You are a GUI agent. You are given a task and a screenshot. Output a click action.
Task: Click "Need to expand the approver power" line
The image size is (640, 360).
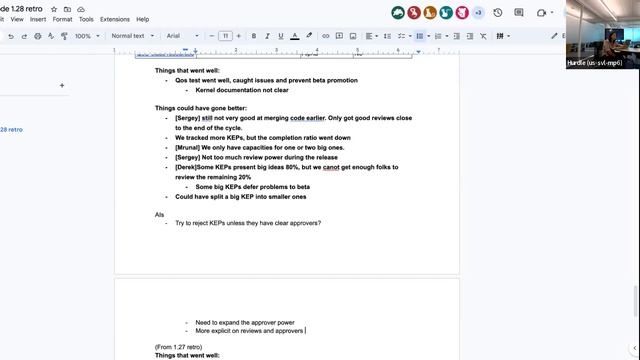(x=245, y=322)
